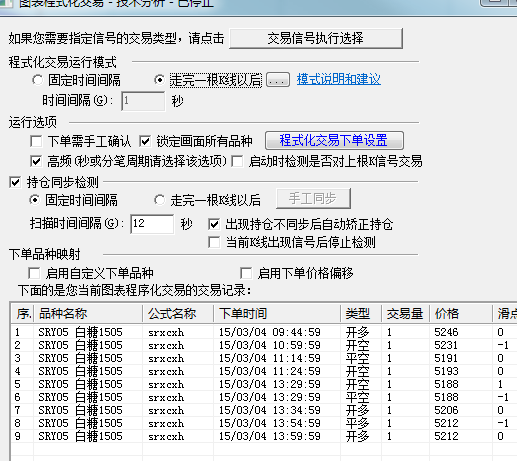Click 开空 type in record 2
This screenshot has height=461, width=517.
click(357, 345)
